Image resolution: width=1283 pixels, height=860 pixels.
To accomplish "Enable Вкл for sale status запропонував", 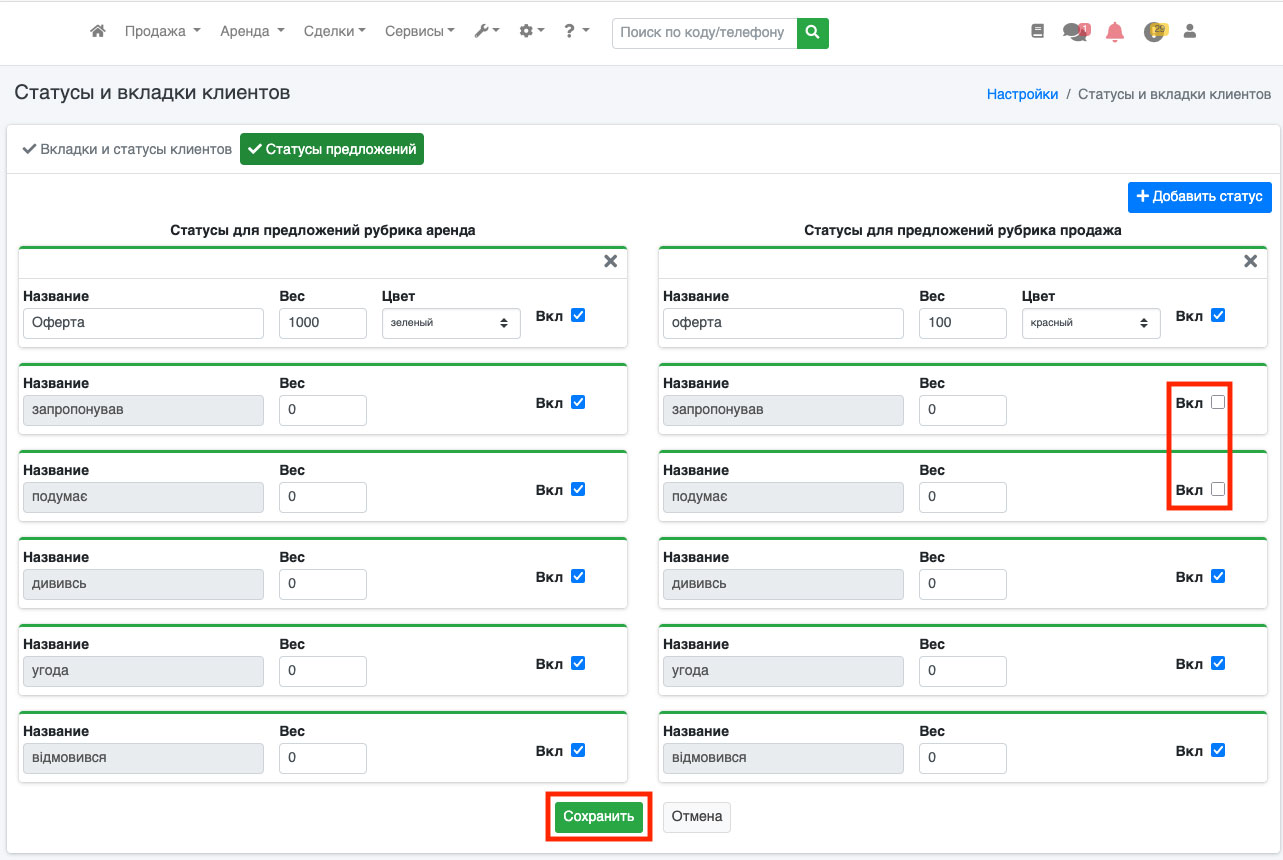I will coord(1217,402).
